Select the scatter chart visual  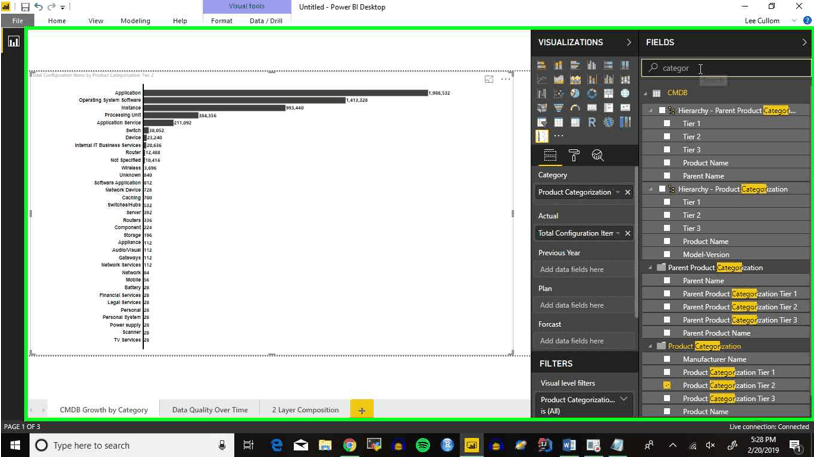click(558, 93)
